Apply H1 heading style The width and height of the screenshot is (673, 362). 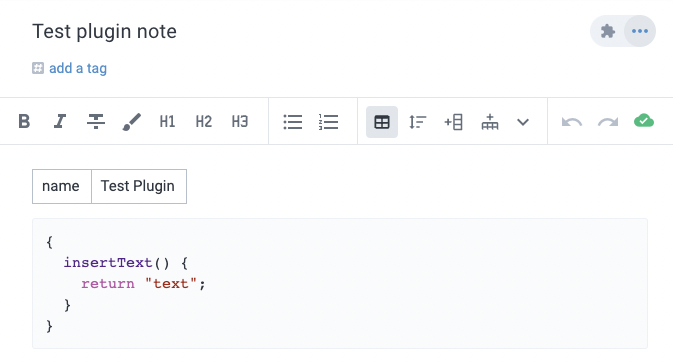pos(167,122)
